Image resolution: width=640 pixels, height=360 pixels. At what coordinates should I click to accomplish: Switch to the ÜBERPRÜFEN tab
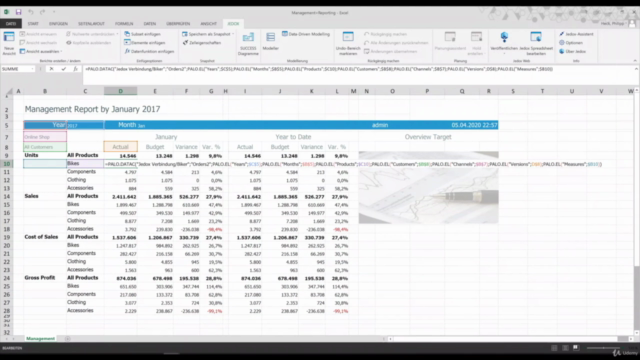pyautogui.click(x=178, y=24)
